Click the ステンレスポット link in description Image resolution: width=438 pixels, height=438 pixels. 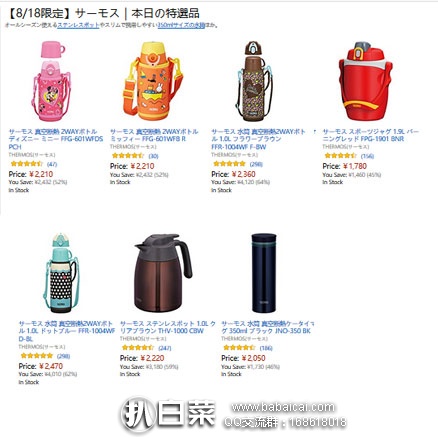78,25
